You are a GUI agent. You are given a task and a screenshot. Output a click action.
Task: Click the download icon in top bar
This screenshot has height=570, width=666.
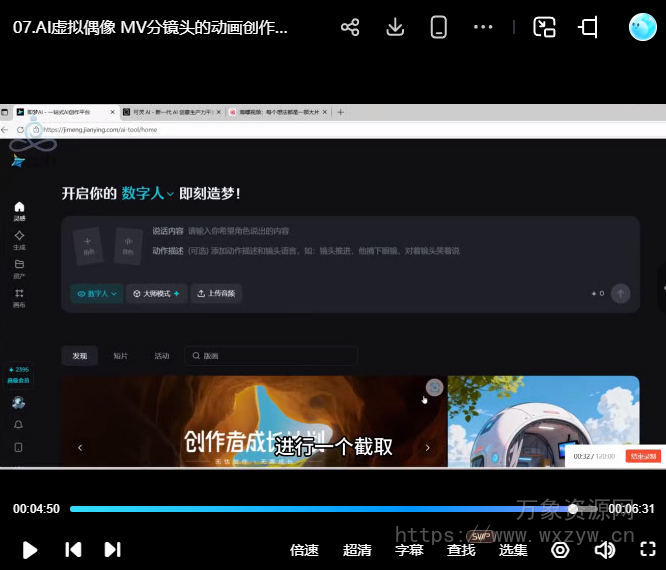[395, 27]
